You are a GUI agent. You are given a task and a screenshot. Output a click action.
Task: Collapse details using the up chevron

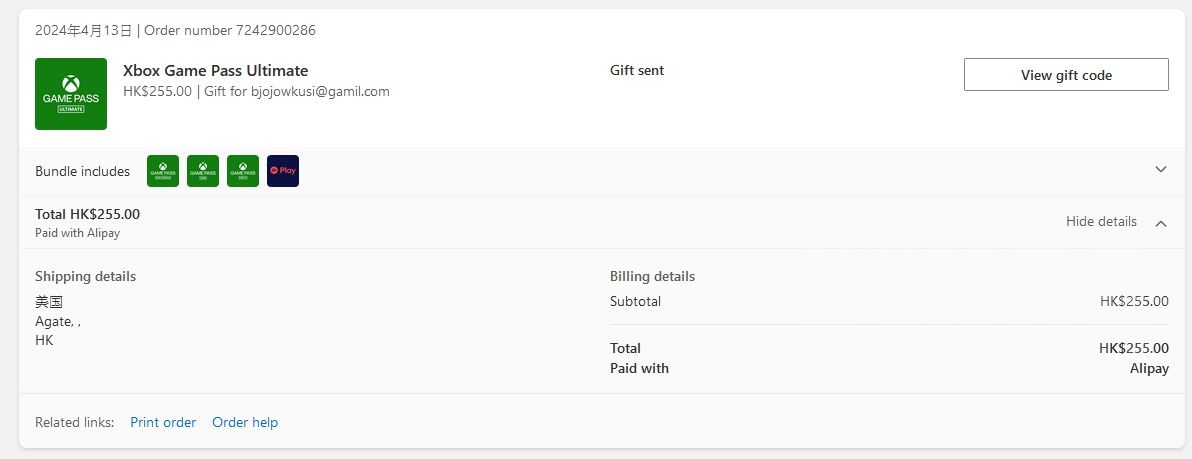coord(1161,223)
